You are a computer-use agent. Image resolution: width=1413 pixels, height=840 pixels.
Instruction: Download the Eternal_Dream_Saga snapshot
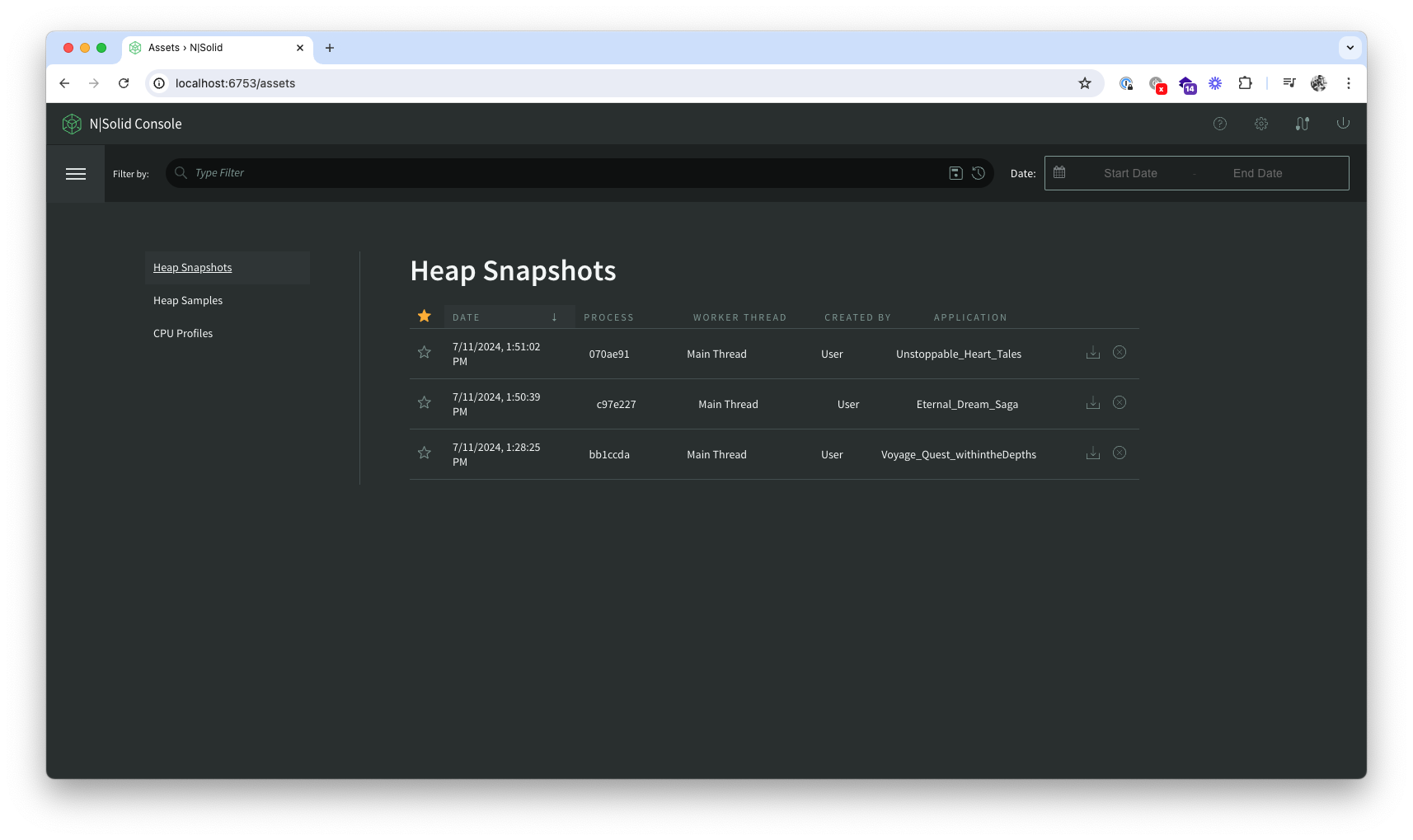[1093, 403]
